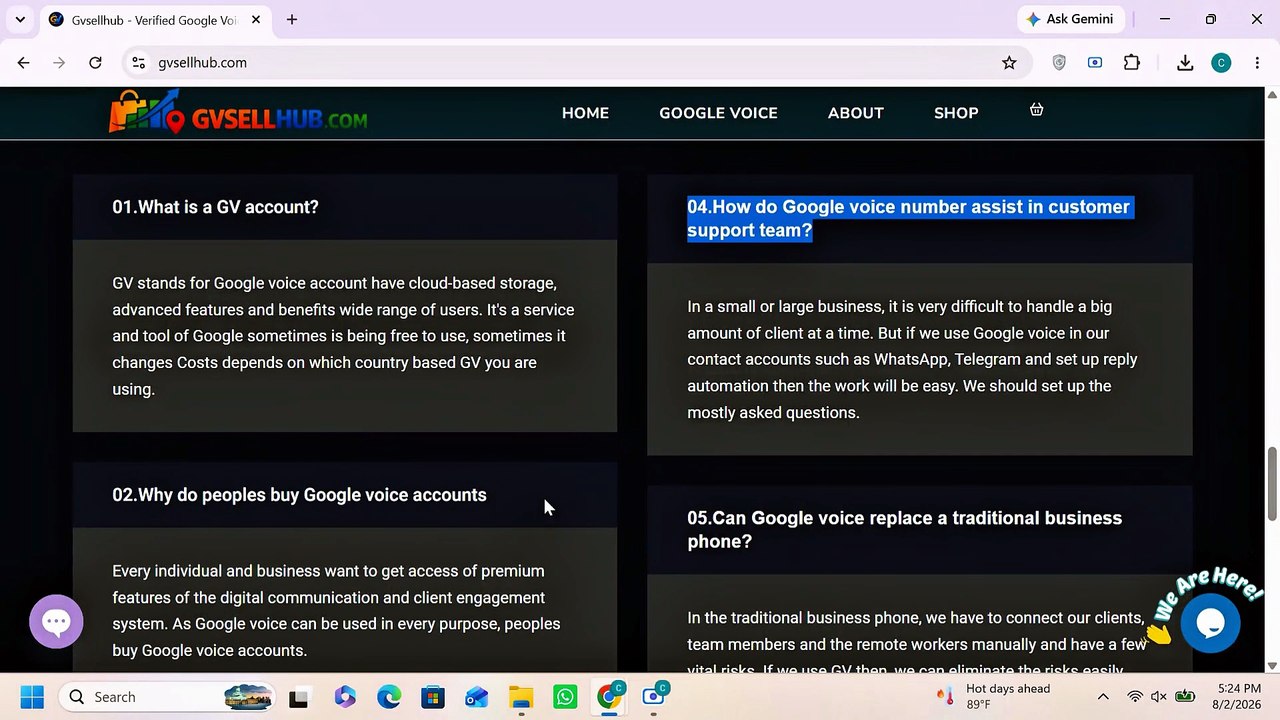Screen dimensions: 1280x720
Task: Open WhatsApp from the taskbar
Action: coord(565,697)
